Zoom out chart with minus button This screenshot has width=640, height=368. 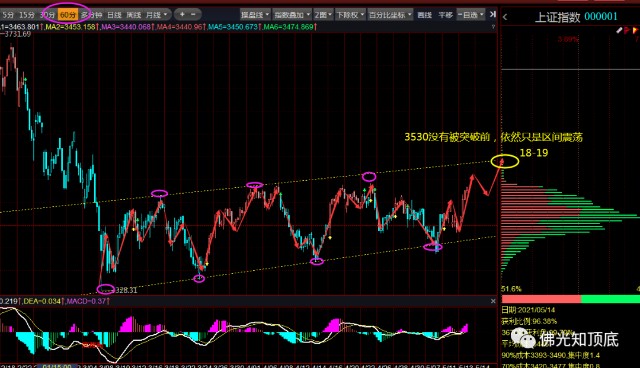(x=193, y=14)
